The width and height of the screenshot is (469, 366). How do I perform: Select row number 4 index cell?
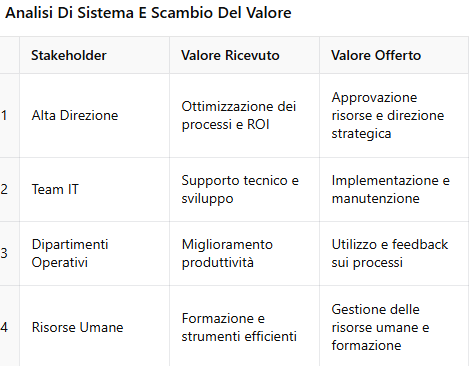click(9, 326)
